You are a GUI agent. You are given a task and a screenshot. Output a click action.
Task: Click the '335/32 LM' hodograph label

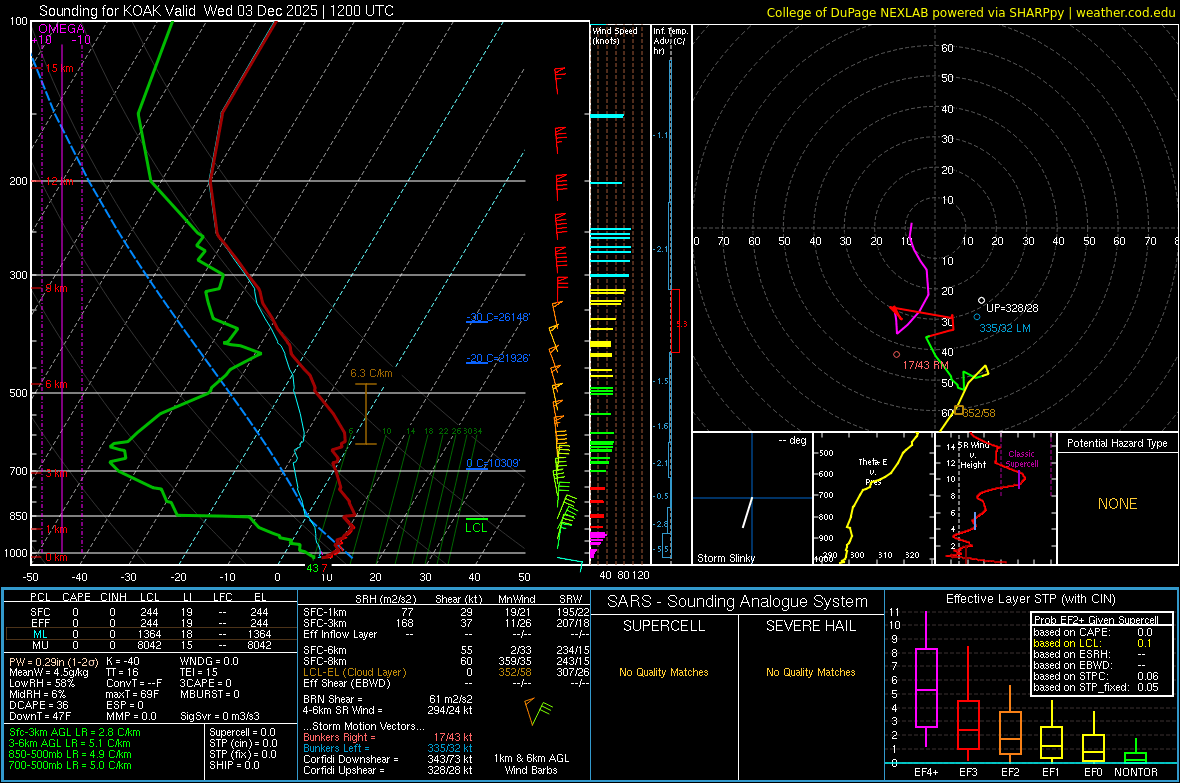1005,328
